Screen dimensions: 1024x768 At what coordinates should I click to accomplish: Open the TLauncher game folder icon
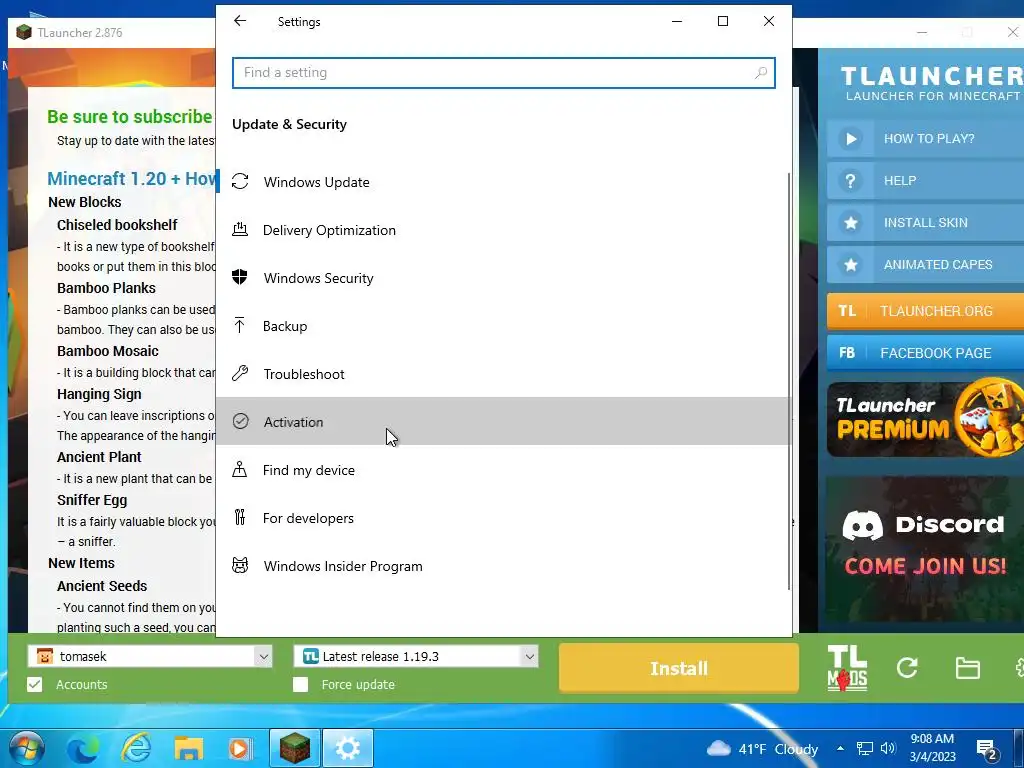(x=967, y=668)
